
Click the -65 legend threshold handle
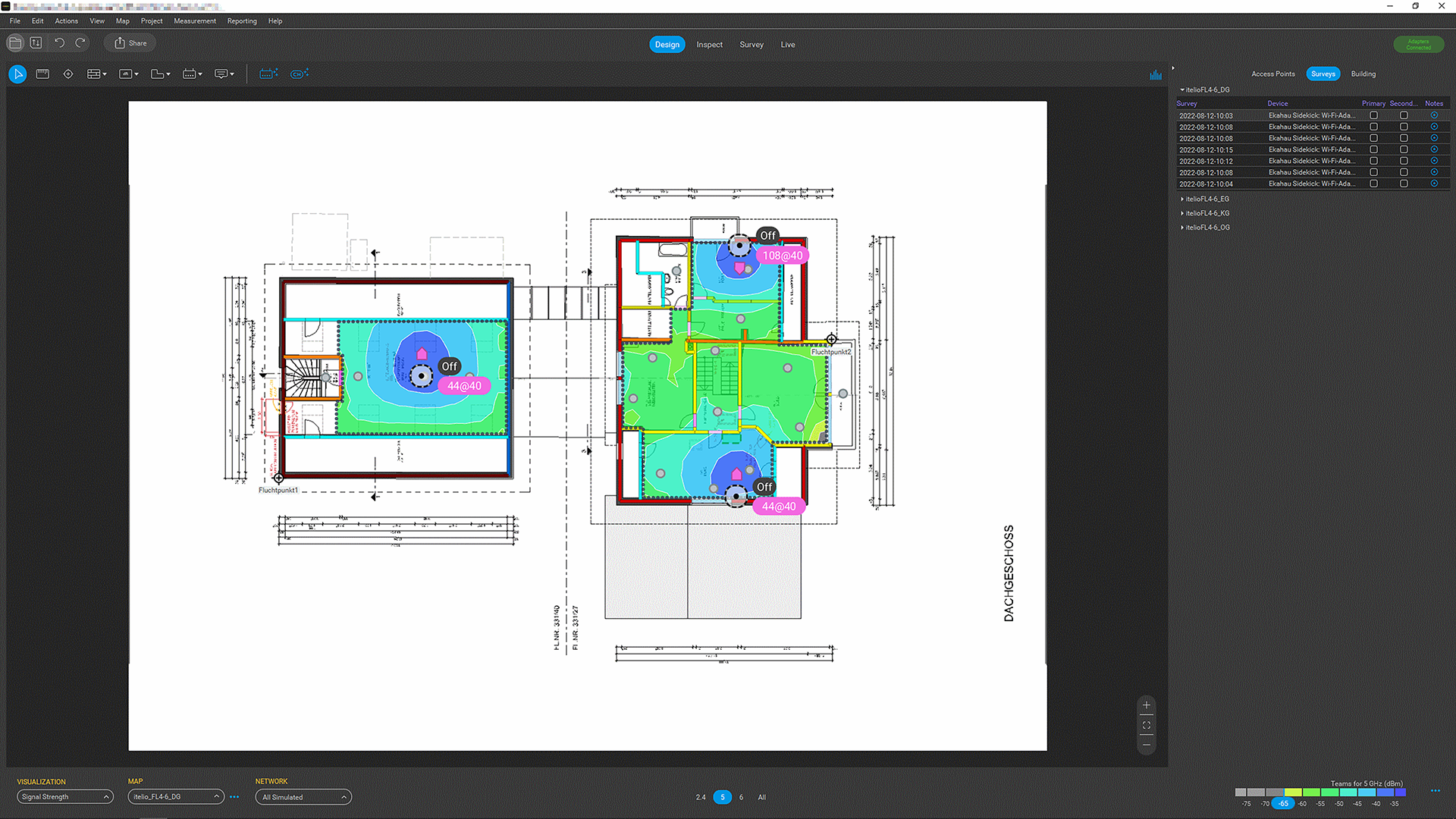tap(1283, 804)
